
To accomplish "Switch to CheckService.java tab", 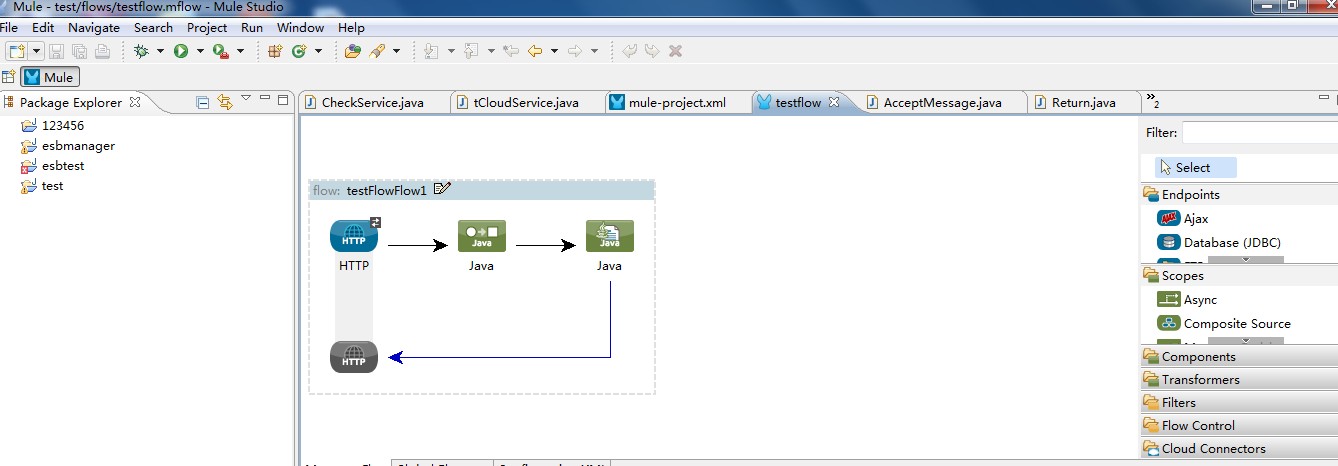I will click(372, 102).
